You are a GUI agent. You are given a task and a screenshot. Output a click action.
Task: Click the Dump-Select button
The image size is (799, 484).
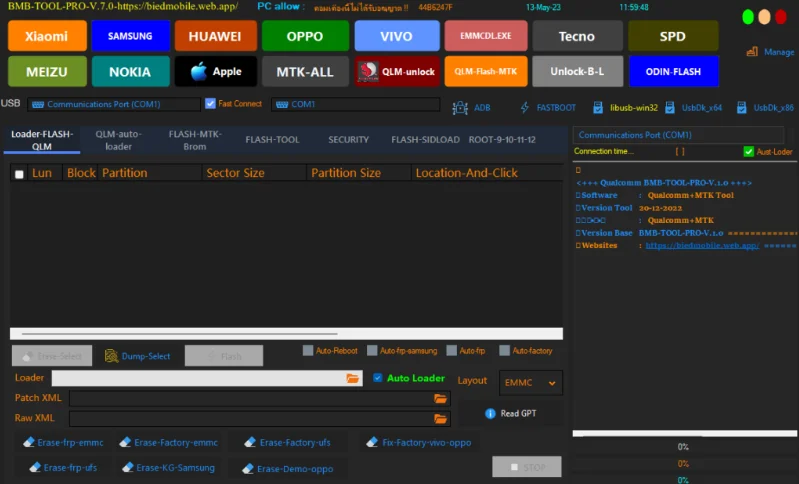(138, 356)
